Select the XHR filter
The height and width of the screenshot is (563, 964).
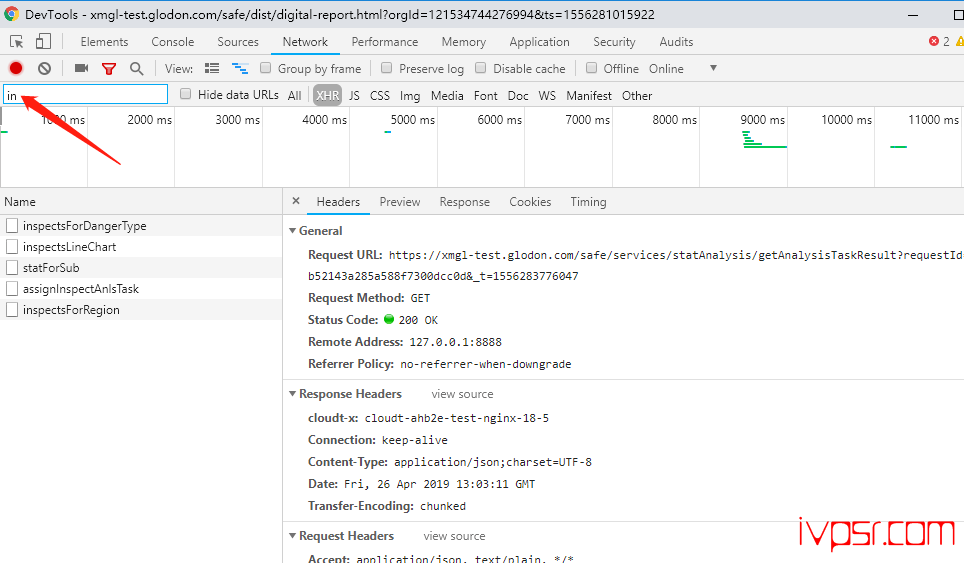point(327,95)
